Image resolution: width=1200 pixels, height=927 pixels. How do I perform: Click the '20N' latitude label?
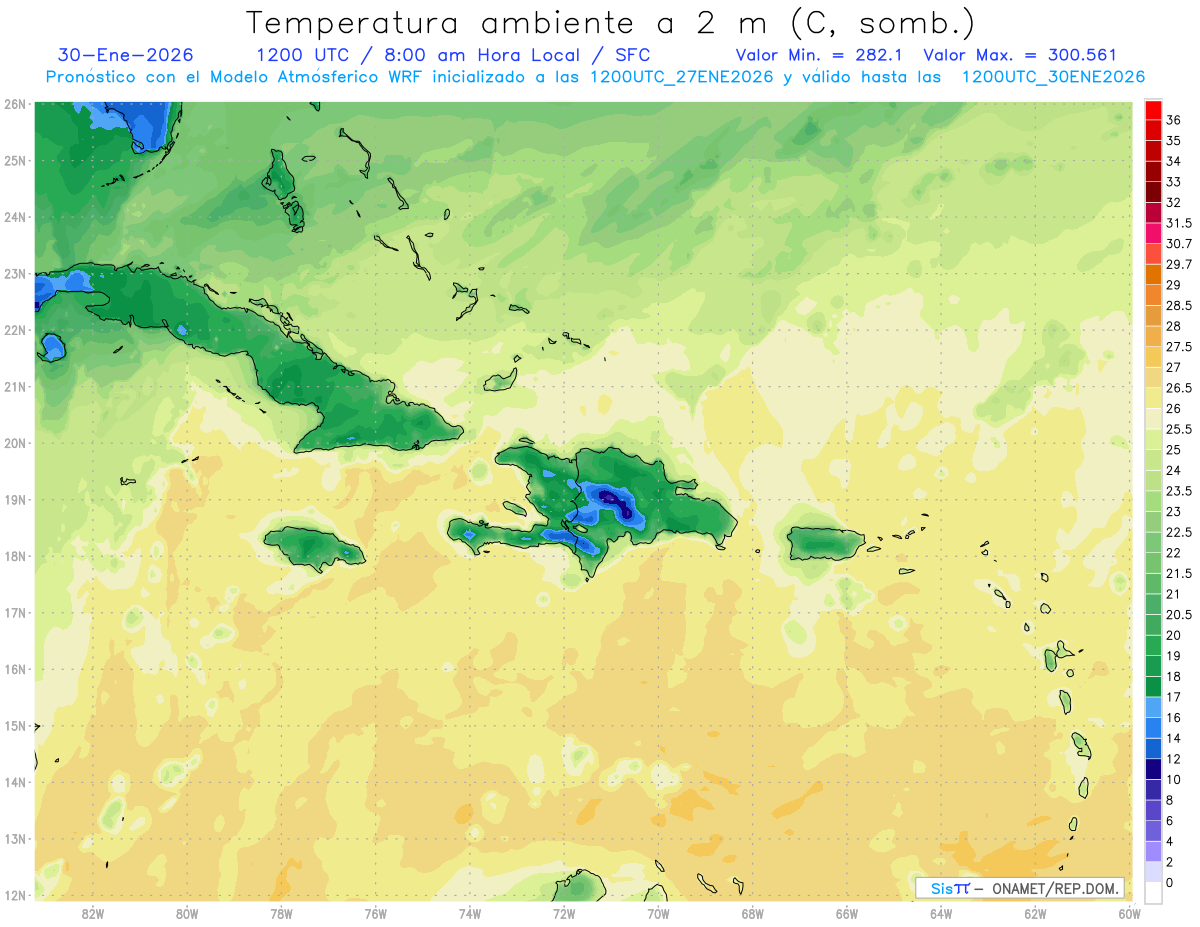coord(15,443)
